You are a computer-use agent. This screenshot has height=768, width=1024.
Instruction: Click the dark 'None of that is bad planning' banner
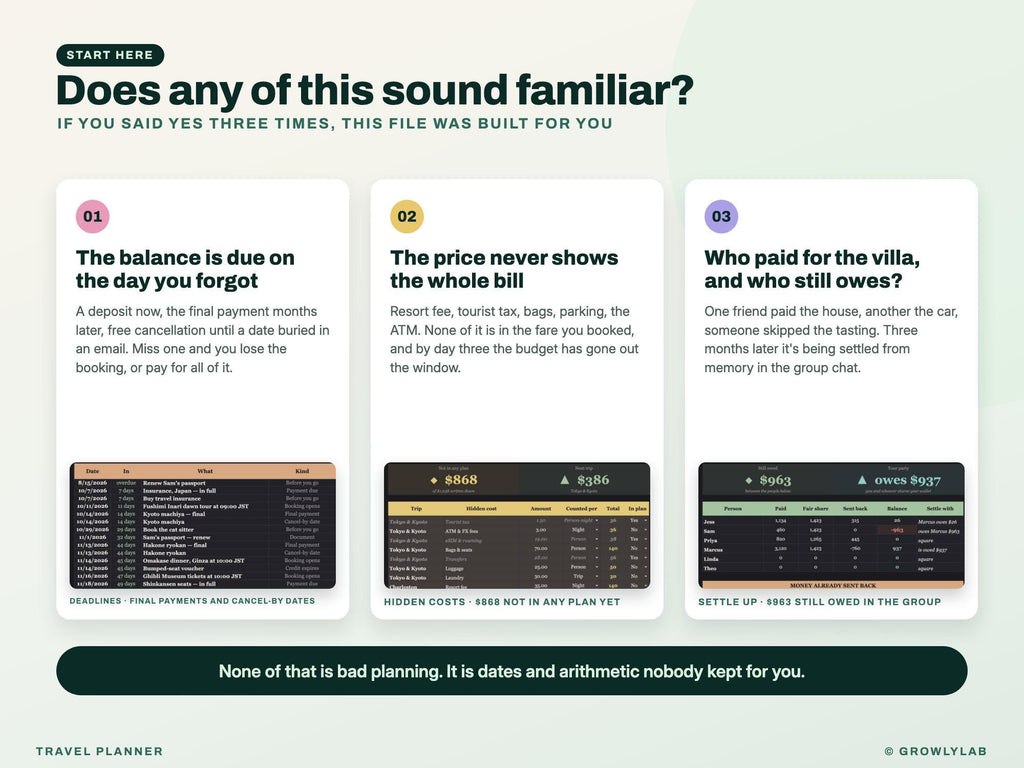click(511, 671)
